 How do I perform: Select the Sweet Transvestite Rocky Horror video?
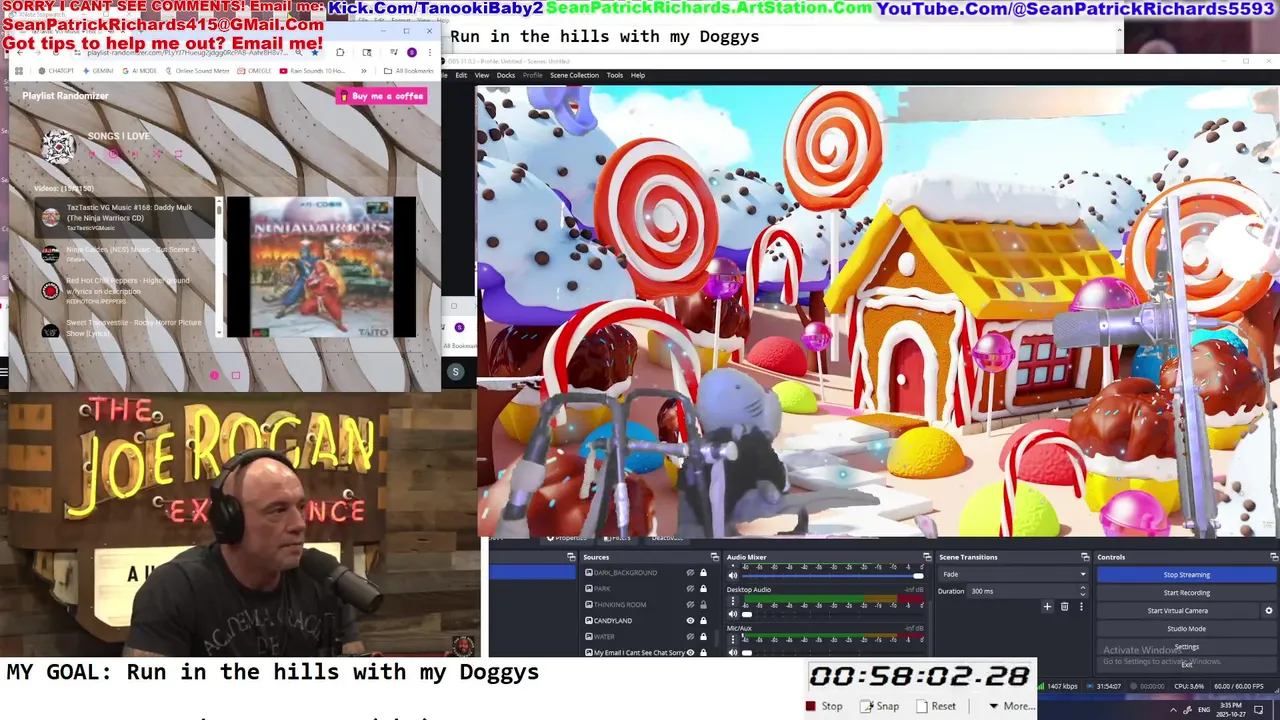pos(126,328)
